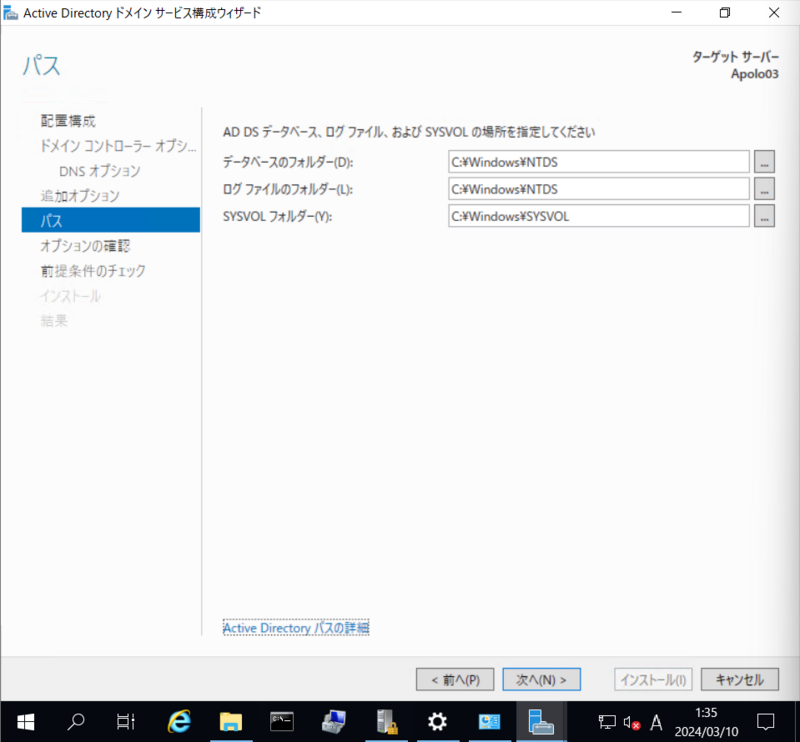Screen dimensions: 800x742
Task: Open the notification center icon
Action: [x=765, y=722]
